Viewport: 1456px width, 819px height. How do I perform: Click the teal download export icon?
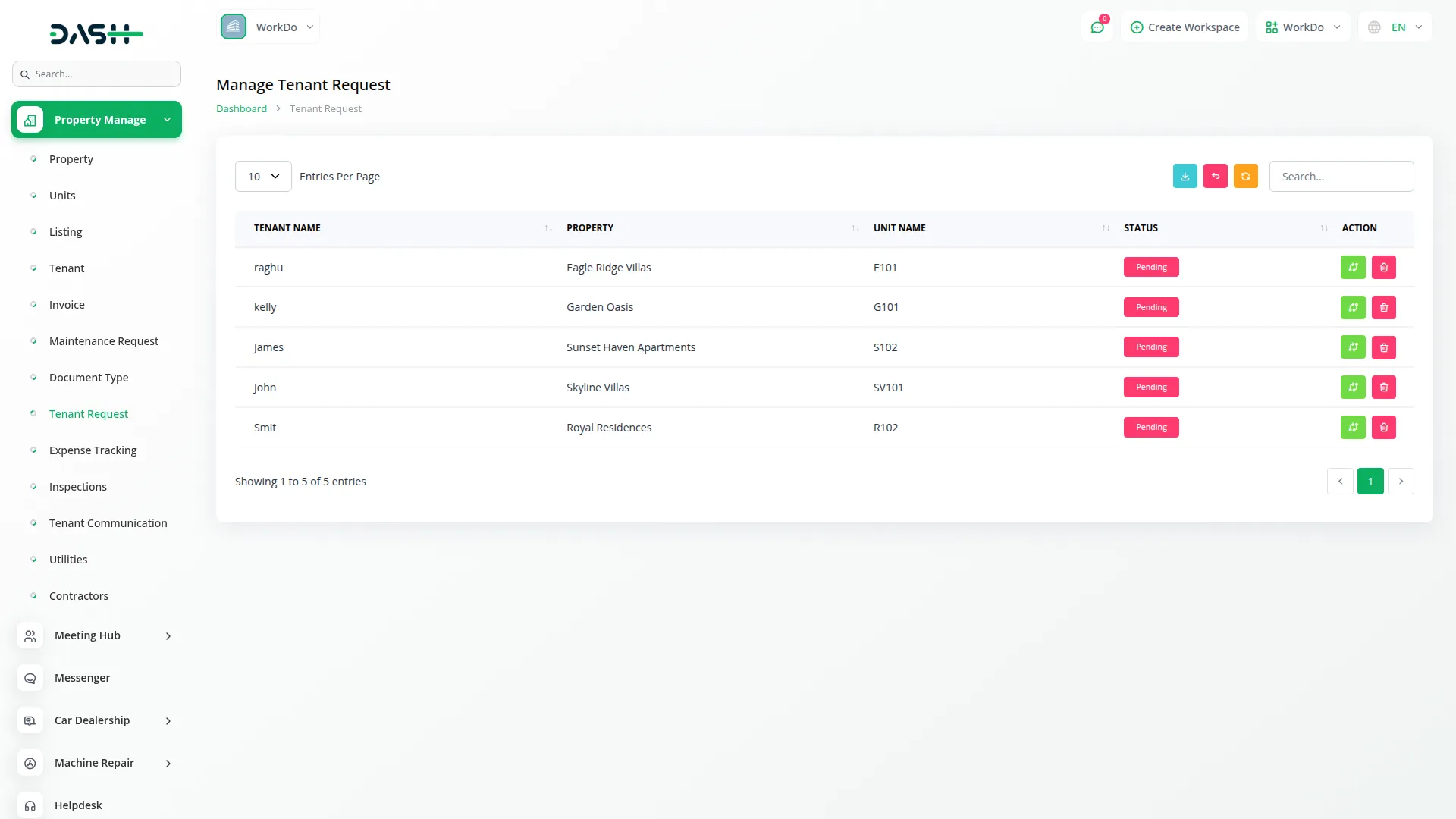1185,176
